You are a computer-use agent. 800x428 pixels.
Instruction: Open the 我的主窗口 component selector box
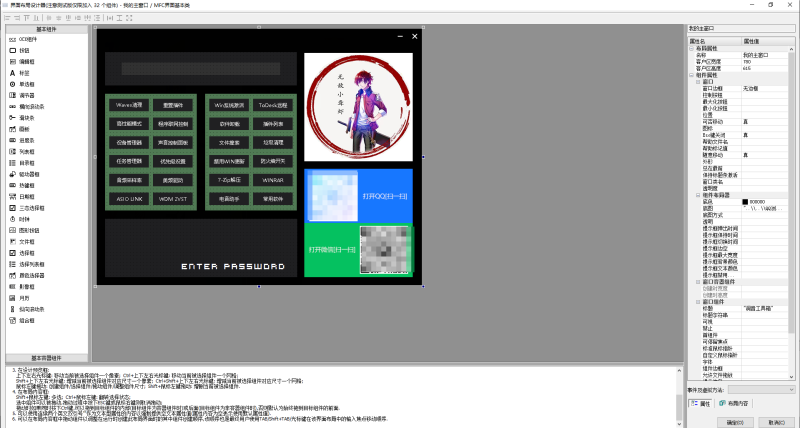[x=741, y=29]
